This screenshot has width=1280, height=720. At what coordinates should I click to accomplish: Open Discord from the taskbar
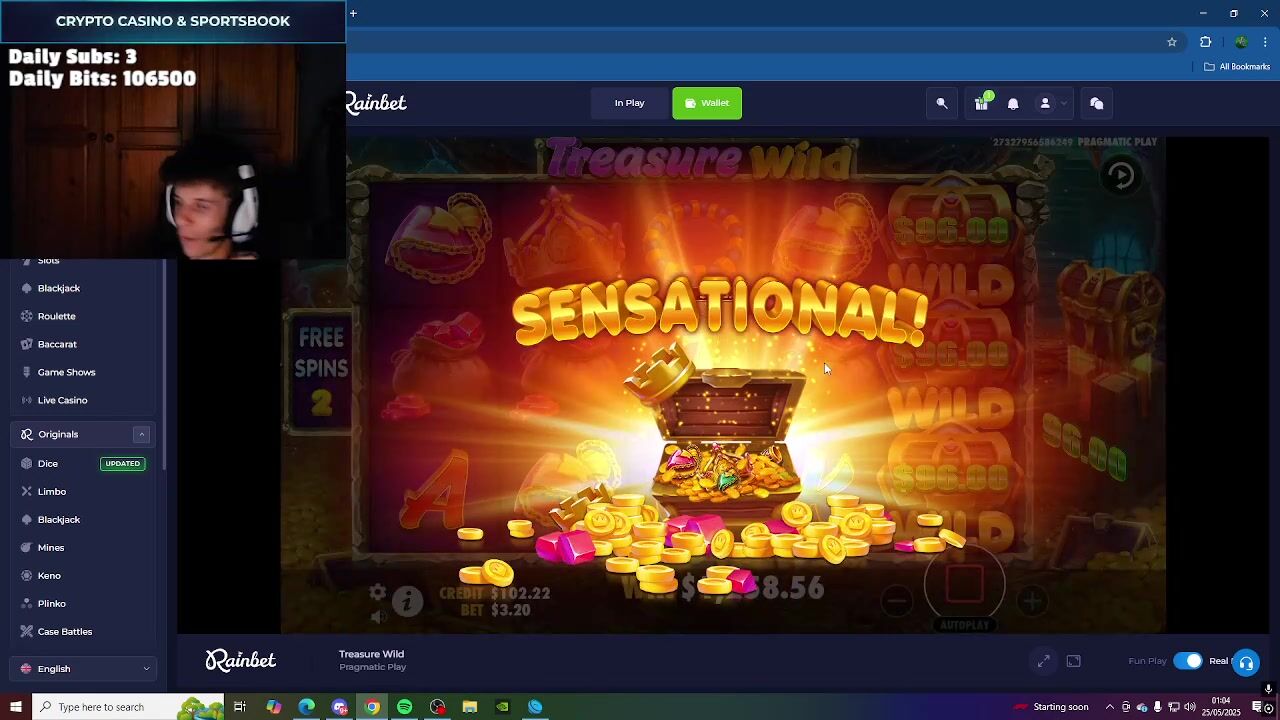(339, 707)
